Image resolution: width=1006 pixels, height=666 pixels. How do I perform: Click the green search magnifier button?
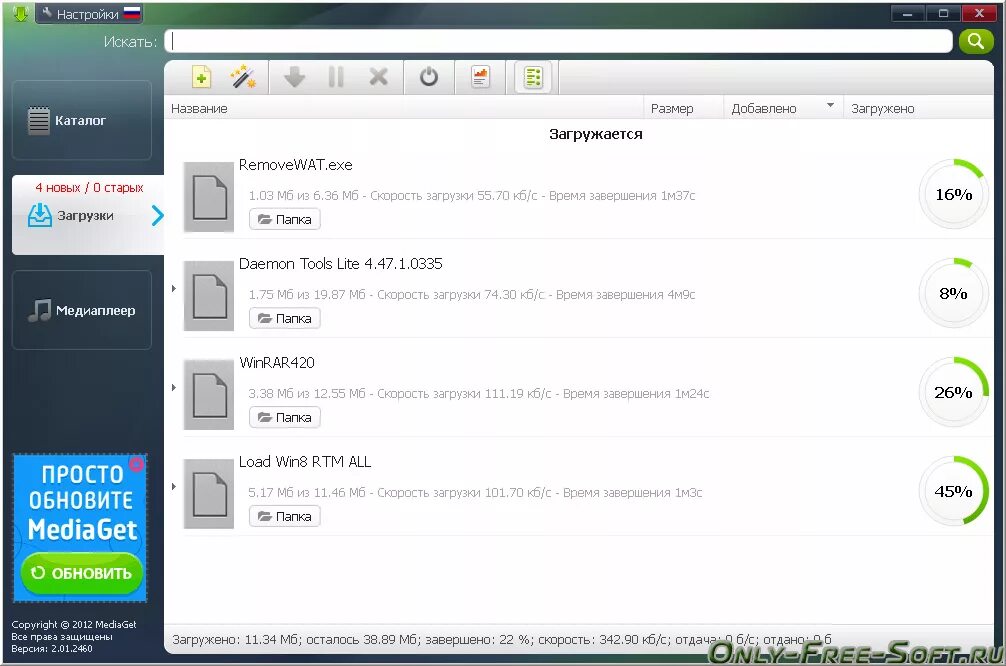coord(976,41)
